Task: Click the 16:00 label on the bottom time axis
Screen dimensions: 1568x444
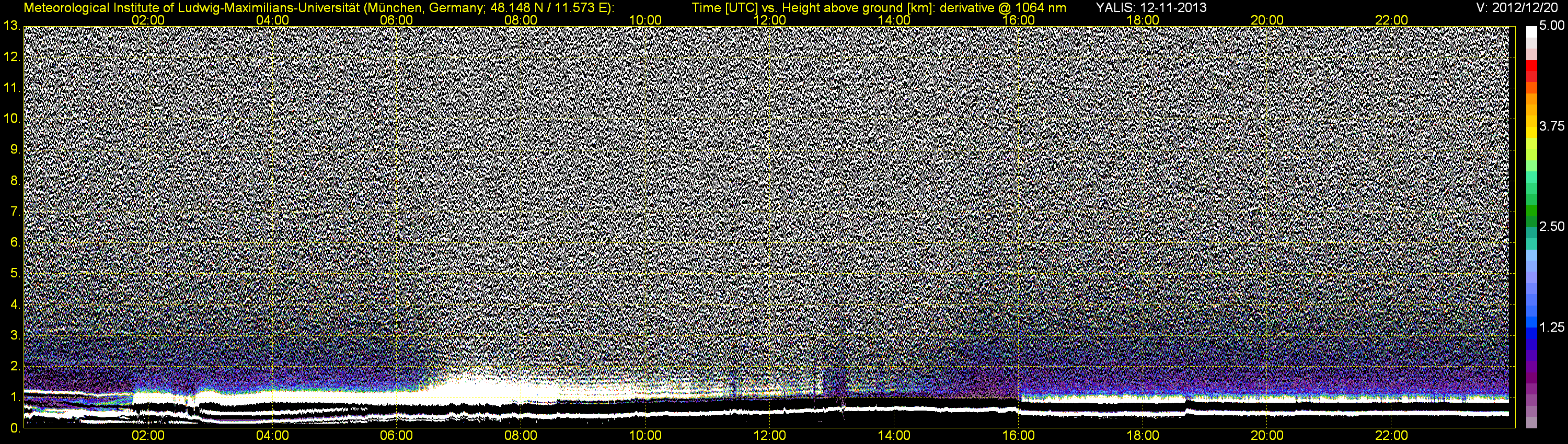Action: [1018, 436]
